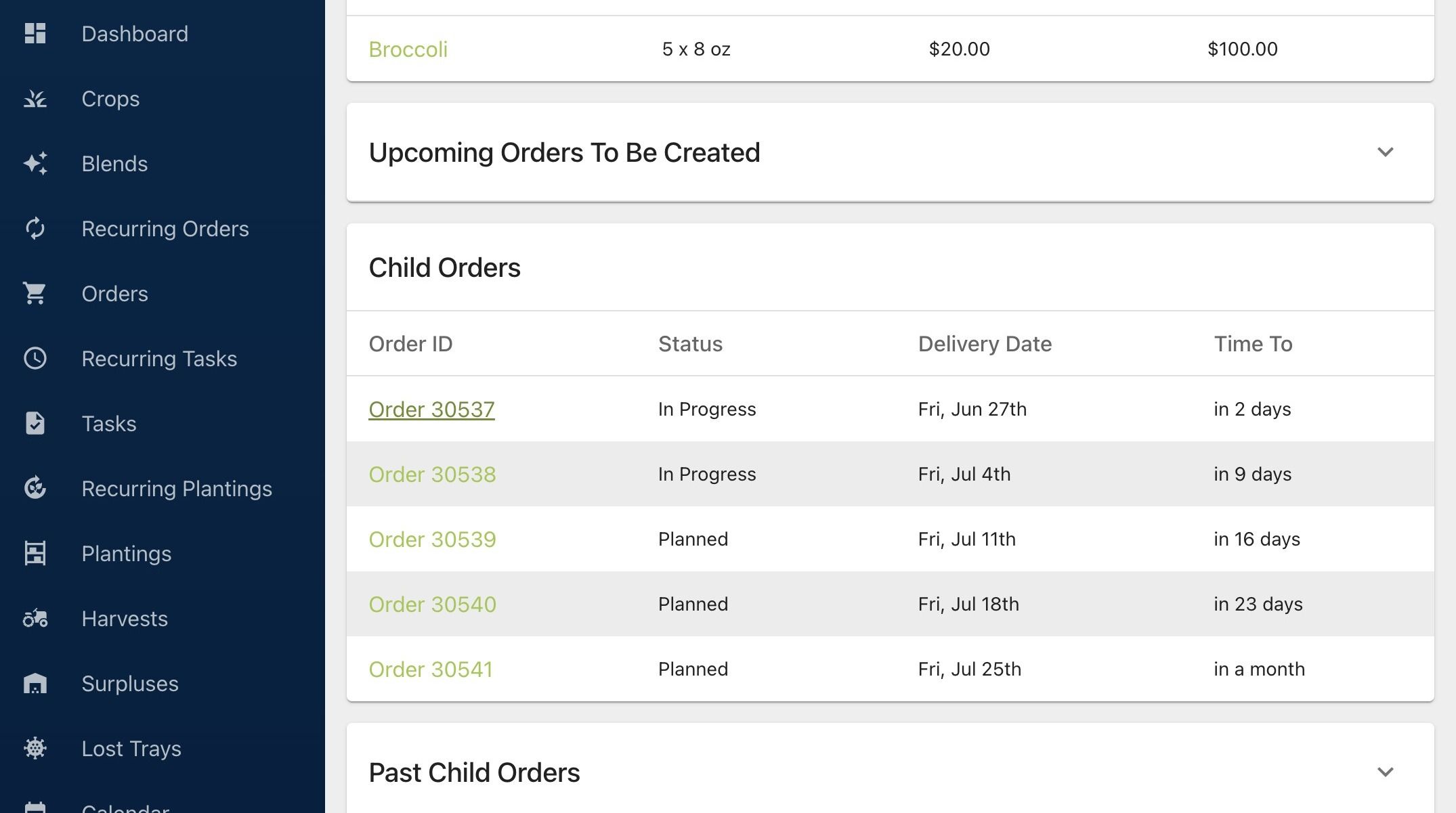The height and width of the screenshot is (813, 1456).
Task: Click the Blends sparkle icon
Action: [35, 163]
